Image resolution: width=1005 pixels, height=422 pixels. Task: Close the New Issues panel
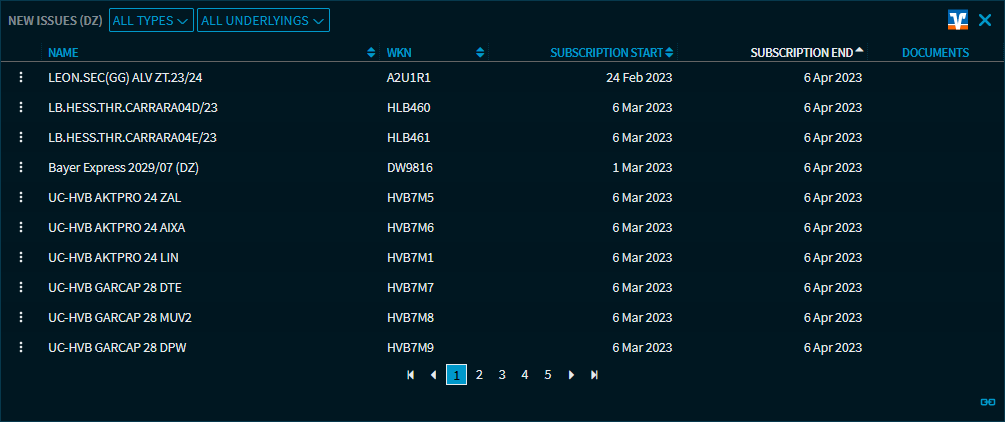click(985, 20)
